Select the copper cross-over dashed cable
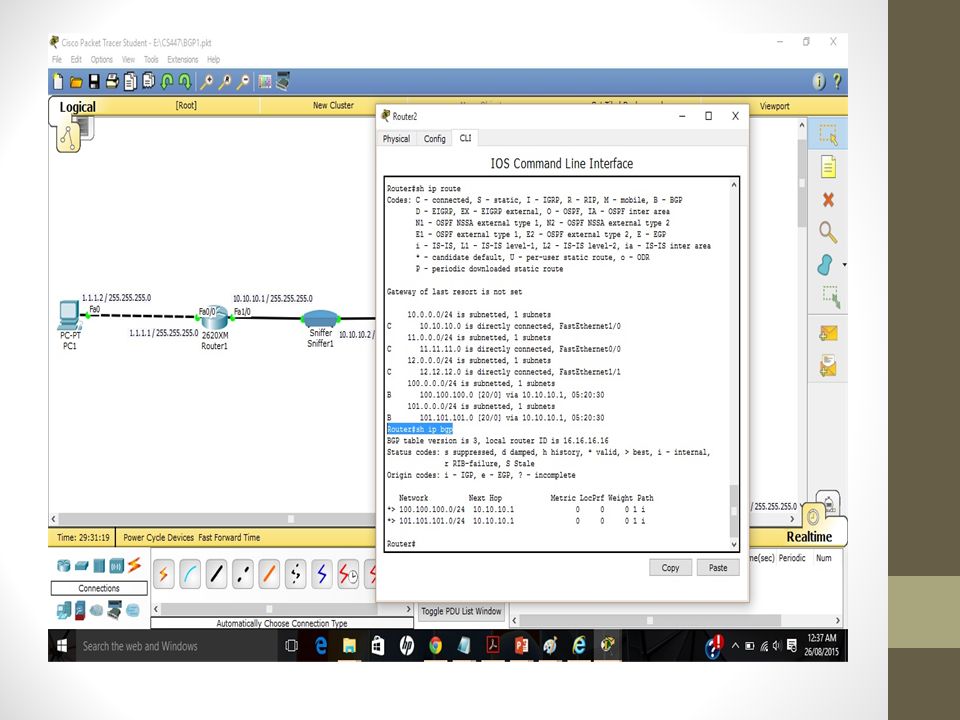The height and width of the screenshot is (720, 960). pyautogui.click(x=243, y=574)
